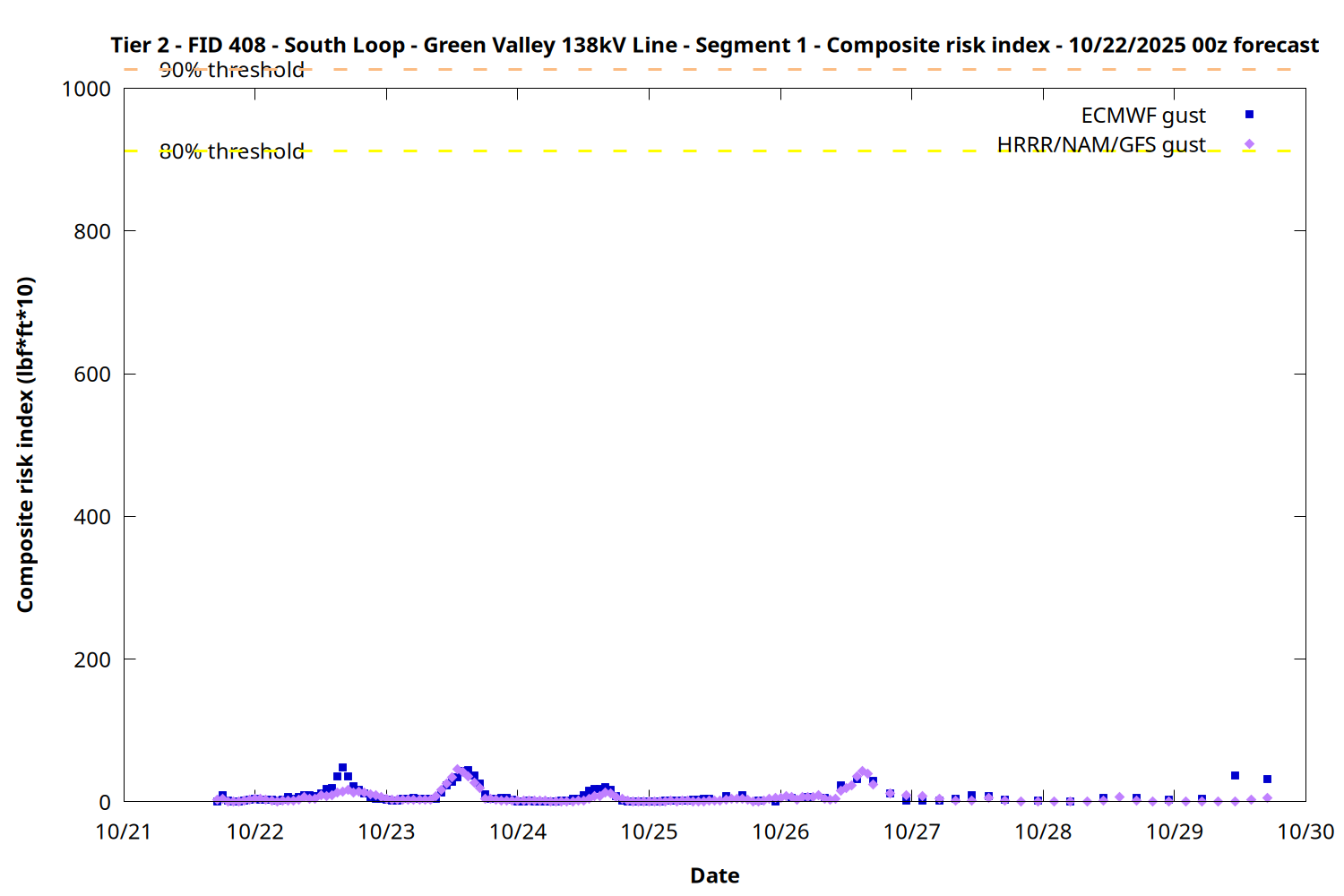Click the purple diamond peak after 10/23

click(x=458, y=770)
